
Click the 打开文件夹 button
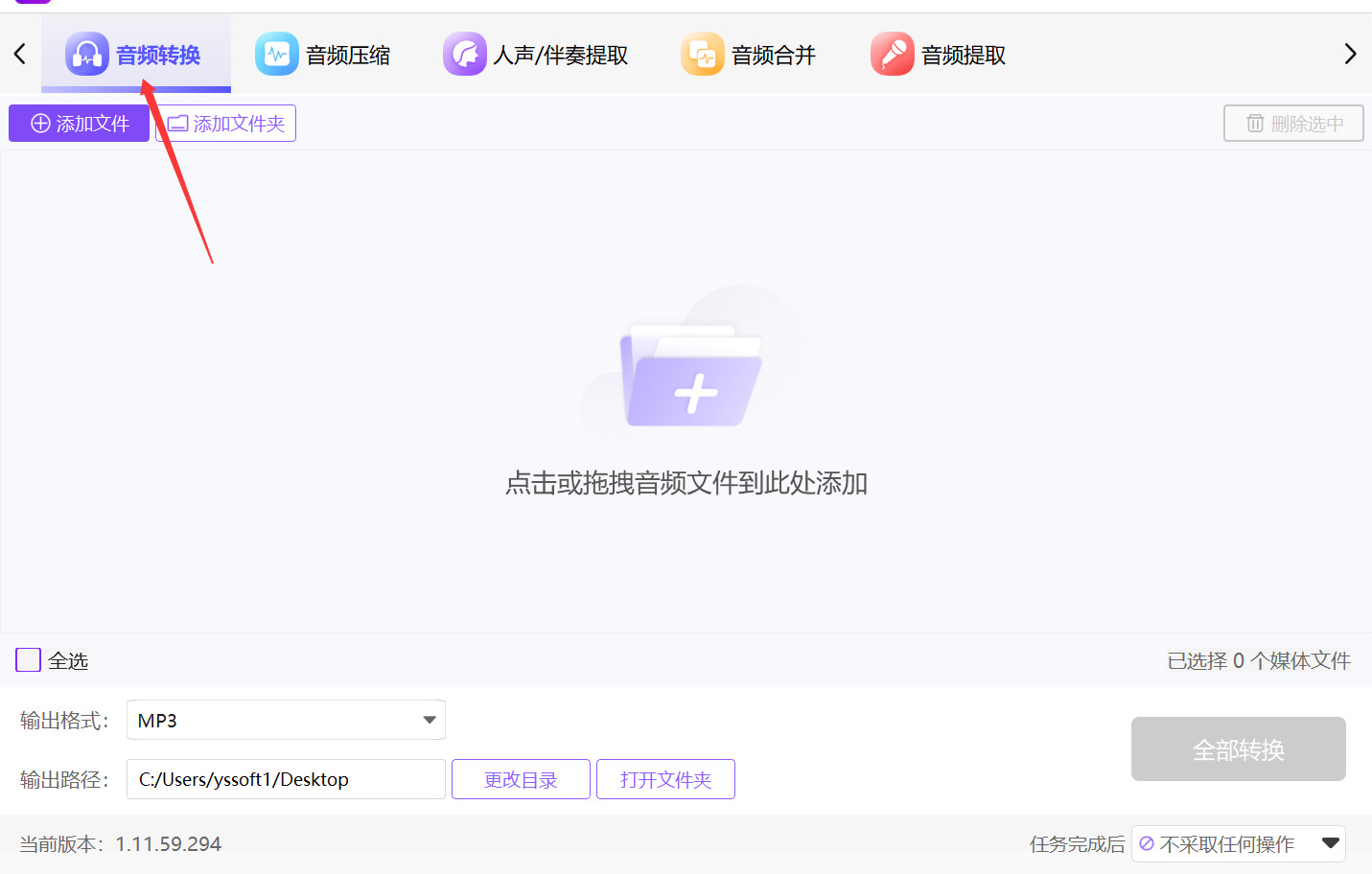(x=665, y=779)
